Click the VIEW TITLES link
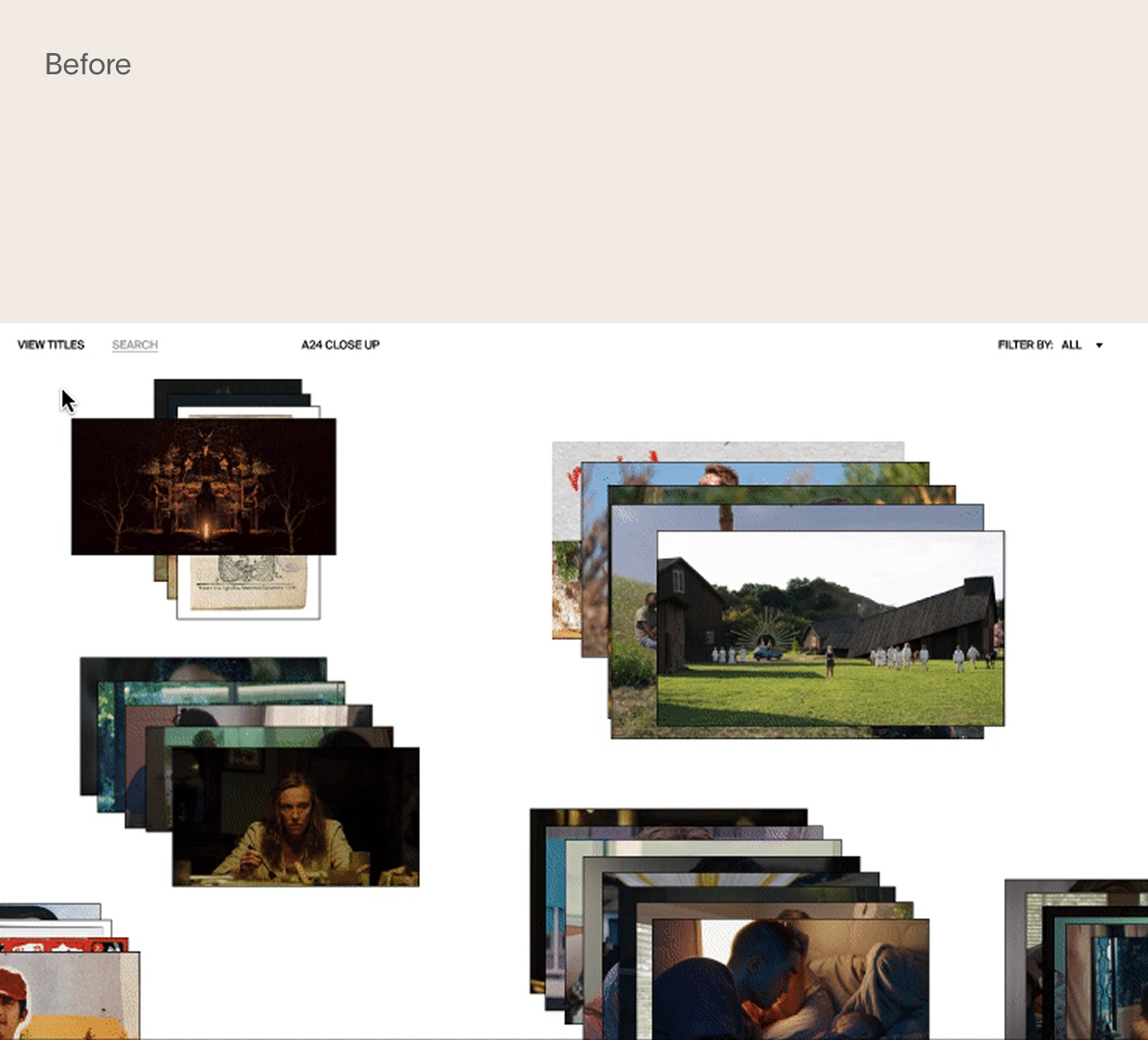 pyautogui.click(x=51, y=344)
